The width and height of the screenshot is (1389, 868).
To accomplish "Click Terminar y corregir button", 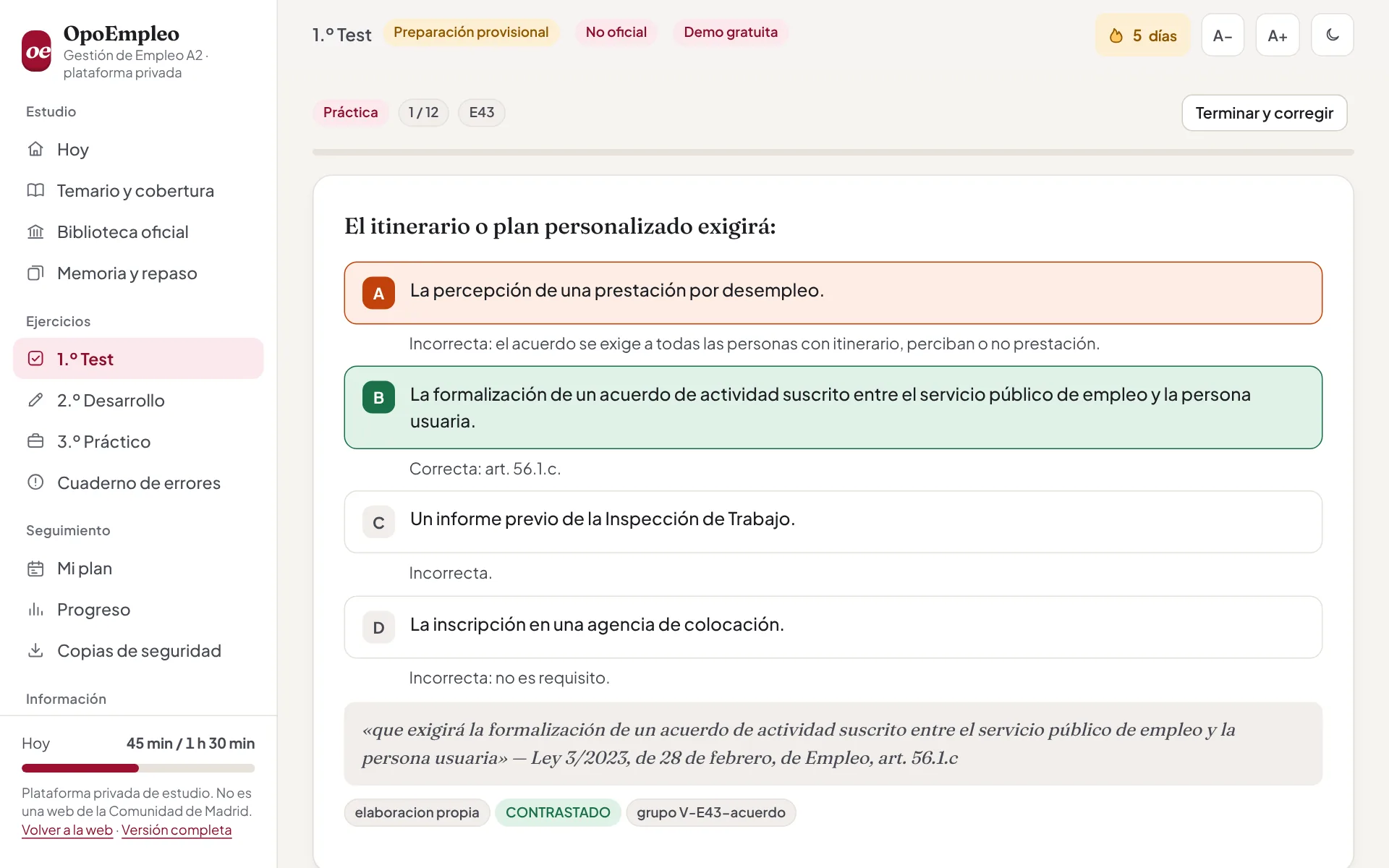I will tap(1264, 113).
